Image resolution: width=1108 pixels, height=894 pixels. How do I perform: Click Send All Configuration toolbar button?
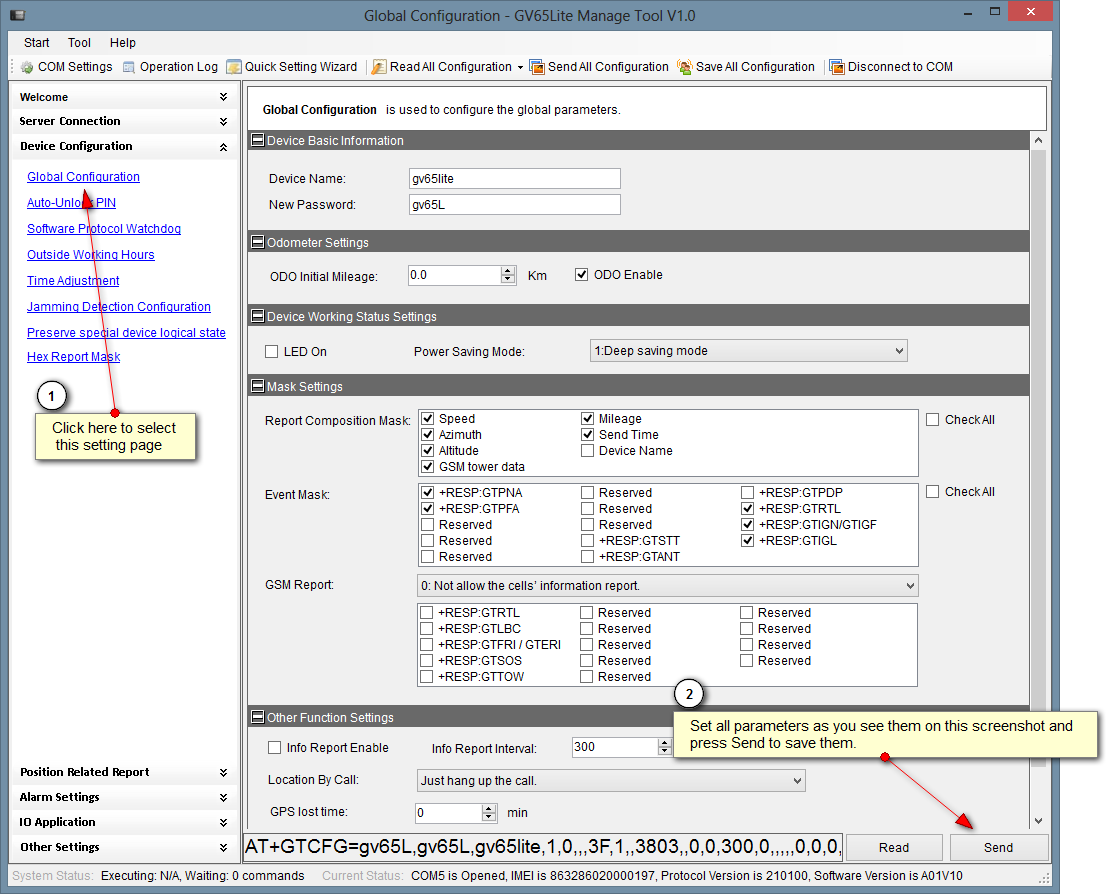tap(599, 66)
